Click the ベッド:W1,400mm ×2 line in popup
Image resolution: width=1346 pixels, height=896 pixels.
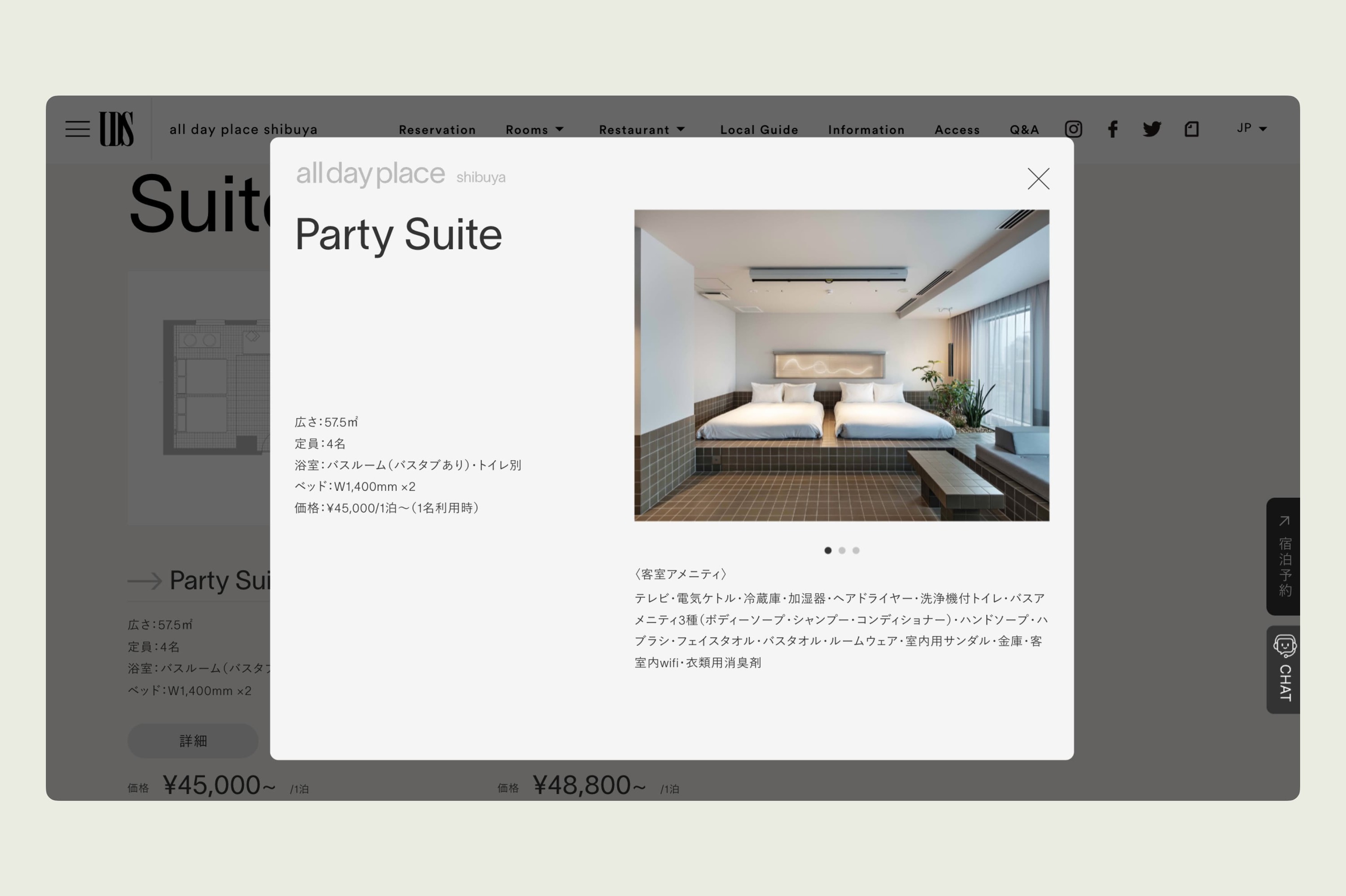click(354, 486)
